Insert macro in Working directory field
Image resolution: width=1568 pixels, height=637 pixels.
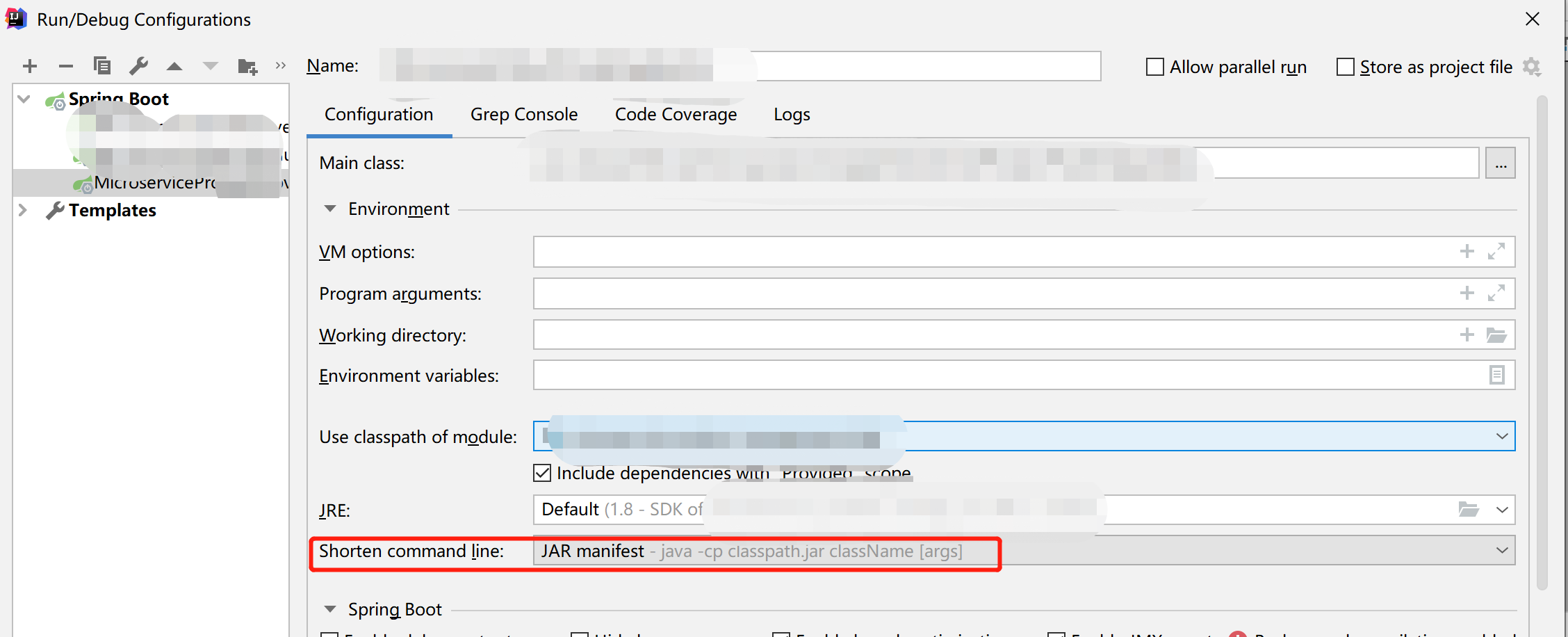pyautogui.click(x=1467, y=334)
